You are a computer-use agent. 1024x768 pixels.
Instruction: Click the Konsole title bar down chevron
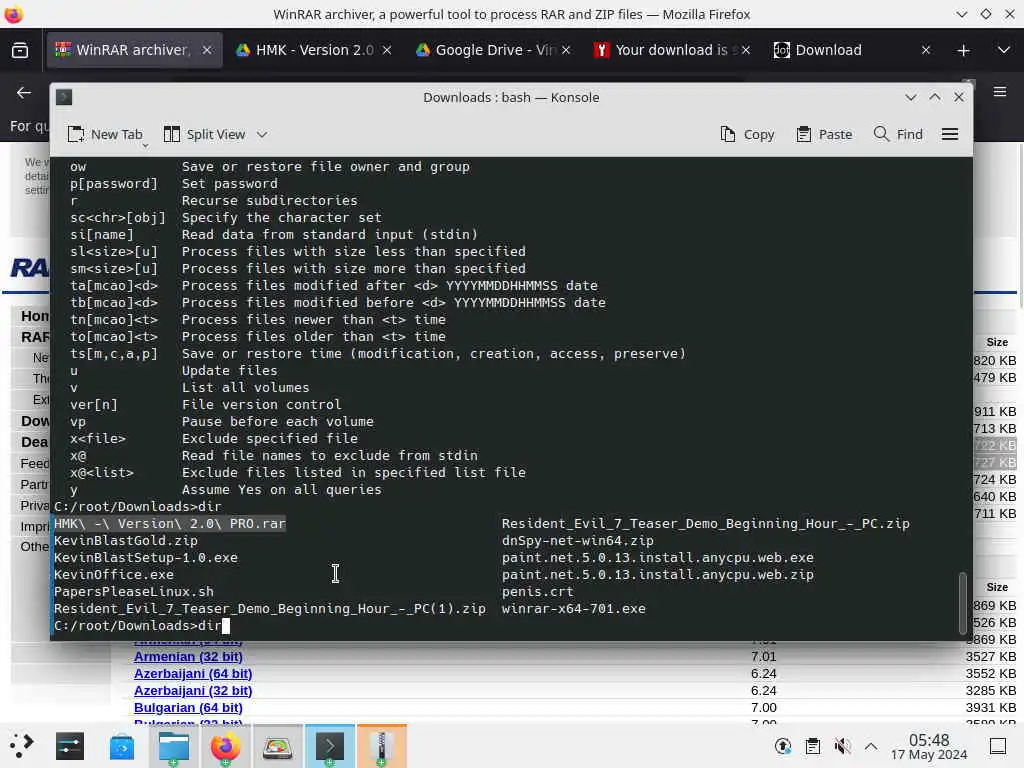[x=910, y=97]
